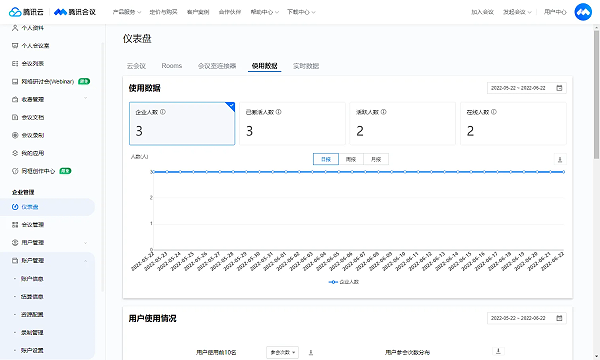Image resolution: width=600 pixels, height=360 pixels.
Task: Click the apps icon beside 我的应用
Action: click(x=15, y=153)
